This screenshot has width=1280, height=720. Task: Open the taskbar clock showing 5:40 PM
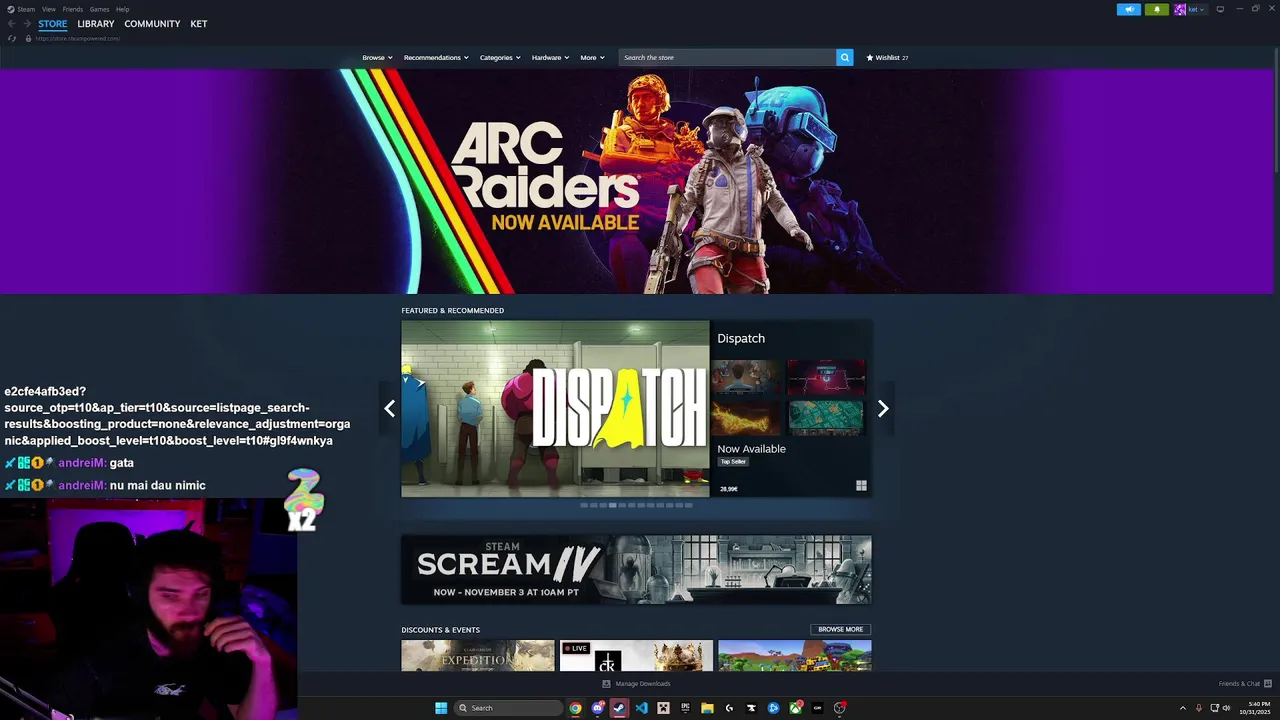(1256, 708)
